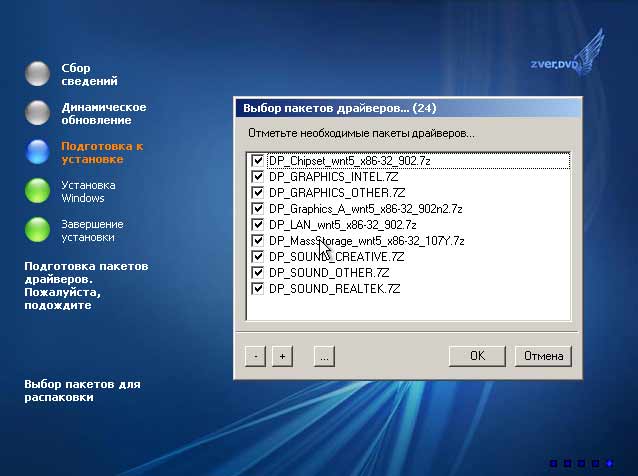This screenshot has width=638, height=476.
Task: Click the blue orb beside Подготовка к установке
Action: 37,151
